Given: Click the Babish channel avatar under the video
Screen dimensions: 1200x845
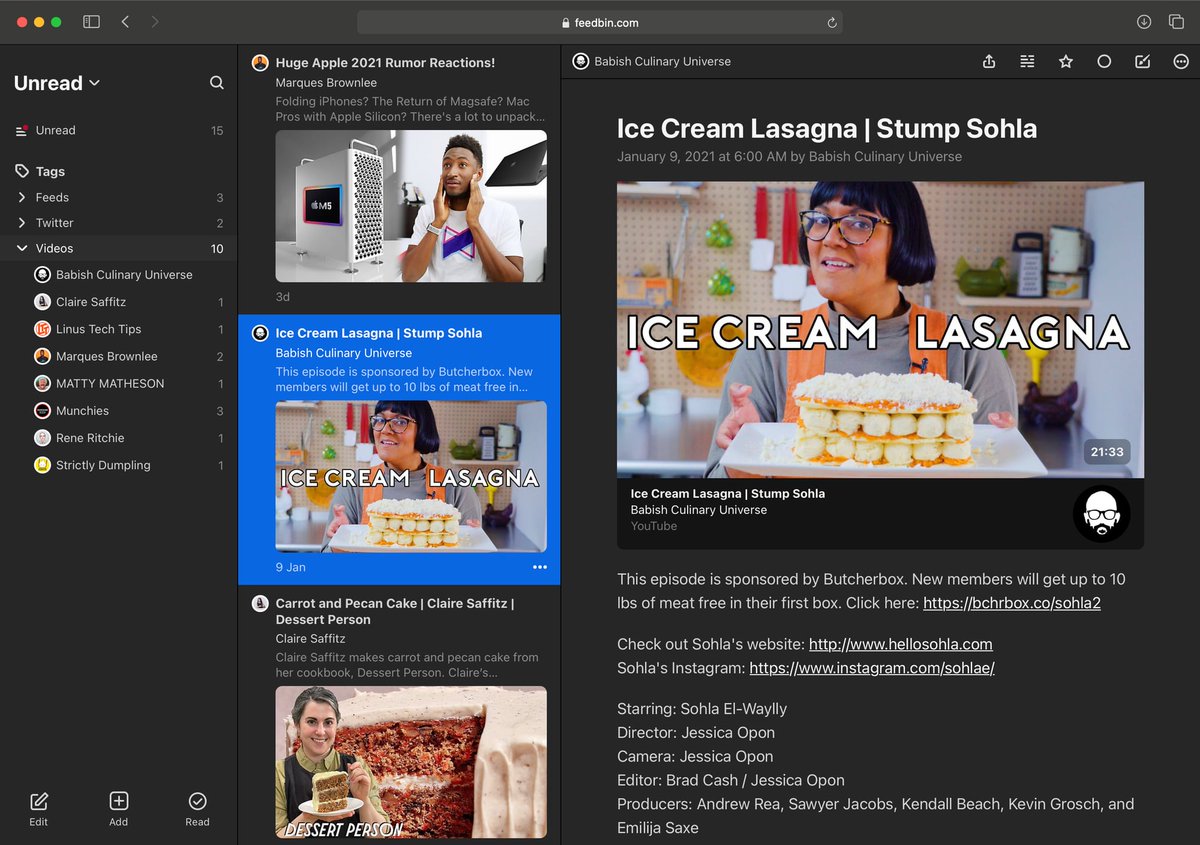Looking at the screenshot, I should coord(1101,514).
